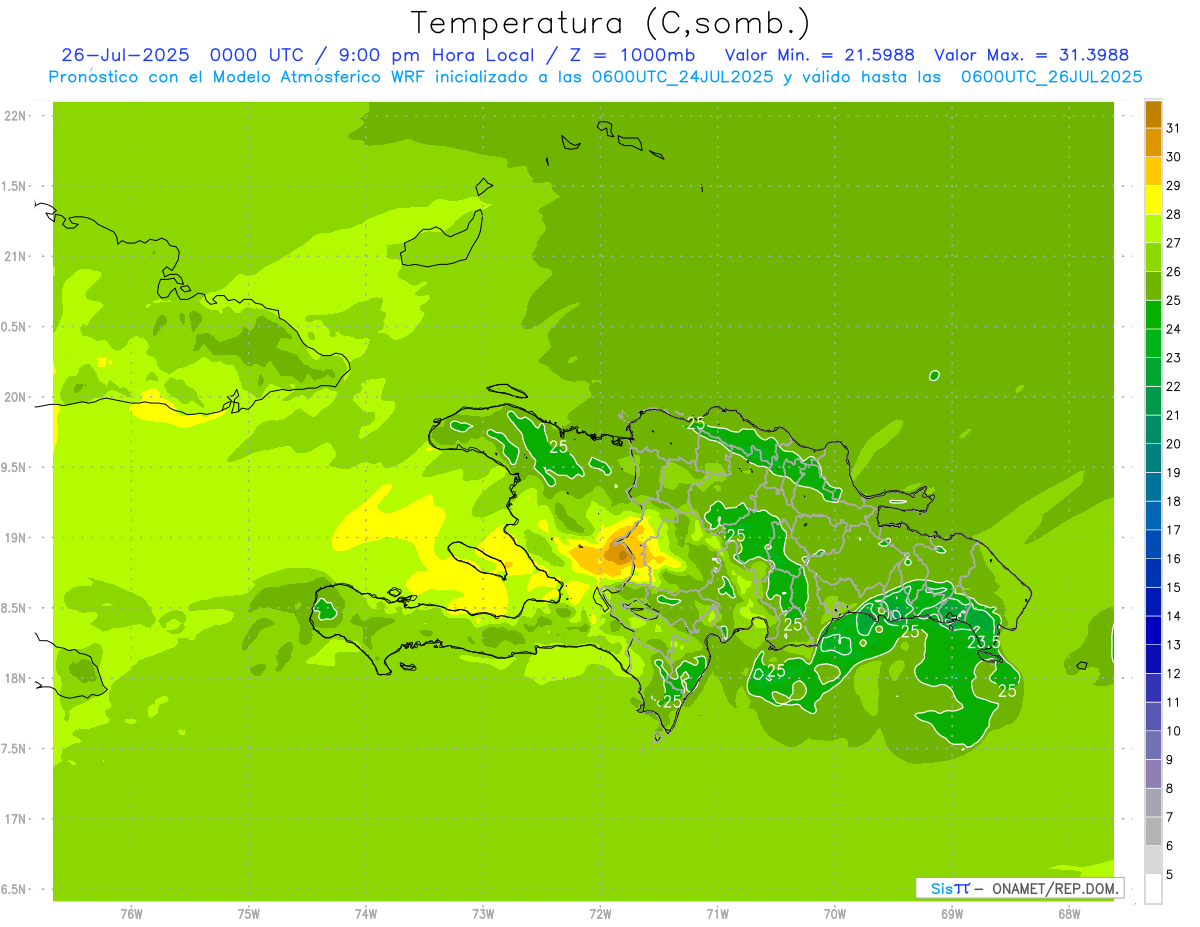The height and width of the screenshot is (927, 1200).
Task: Click the 9:00 pm Hora Local text
Action: tap(425, 55)
